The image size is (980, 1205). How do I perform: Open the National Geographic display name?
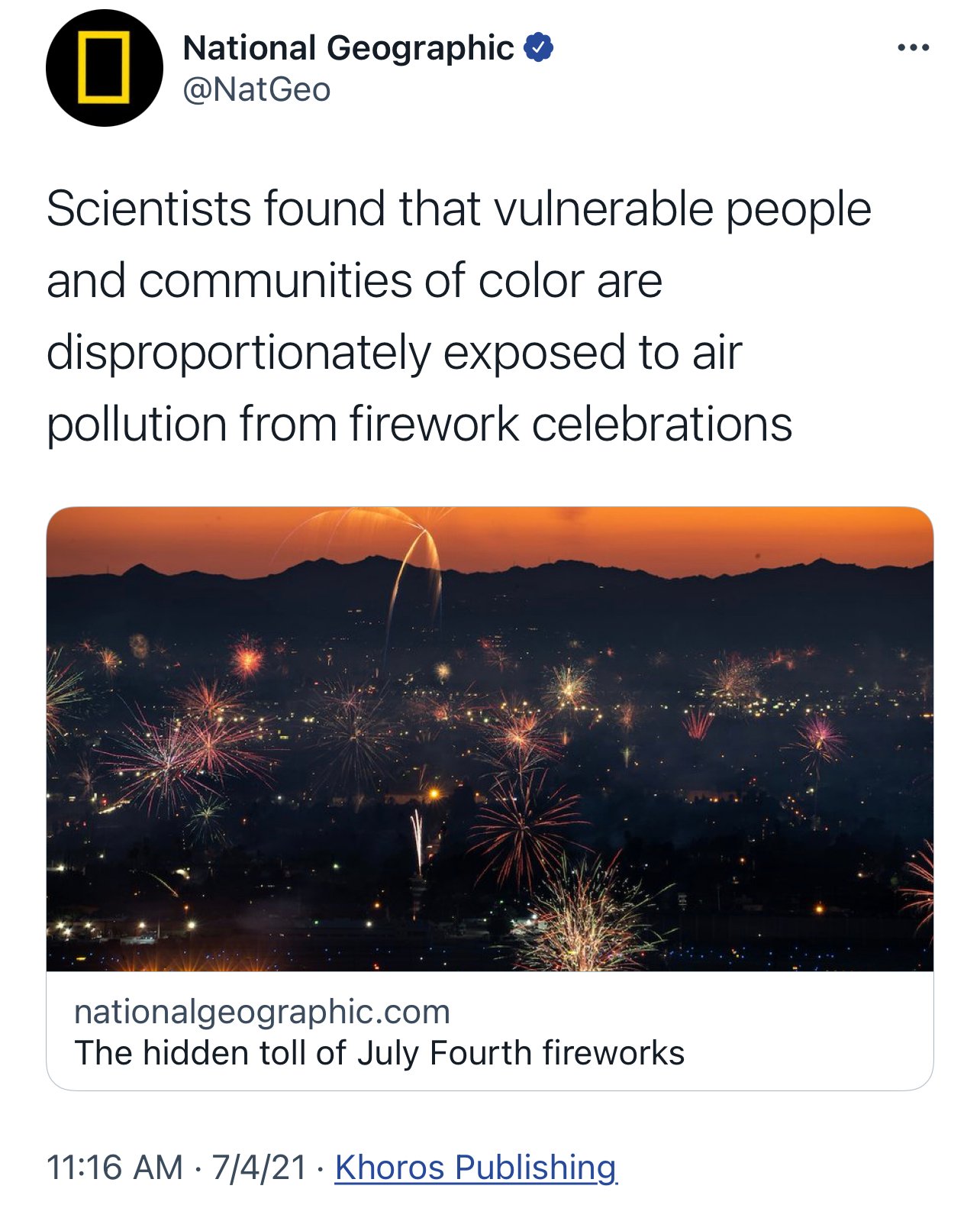[x=348, y=48]
